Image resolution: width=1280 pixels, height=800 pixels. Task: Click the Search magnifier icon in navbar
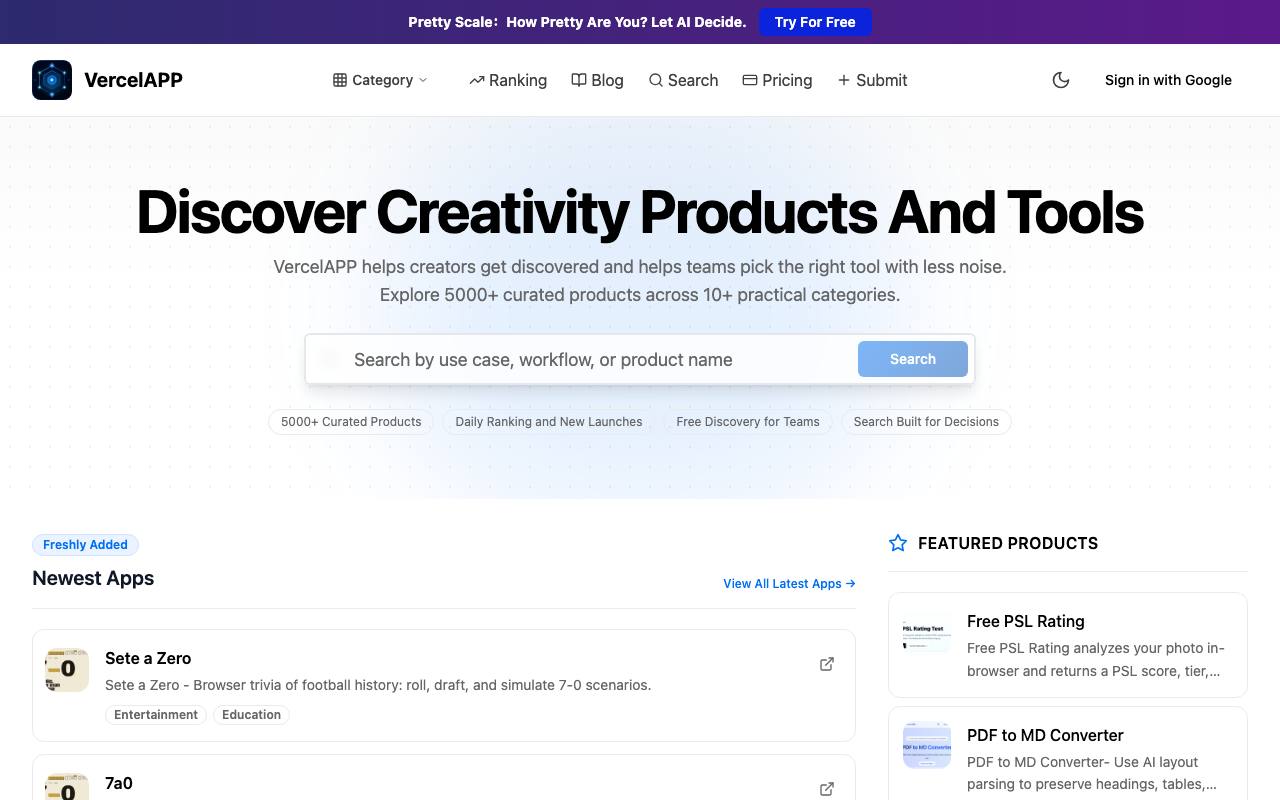click(x=656, y=80)
